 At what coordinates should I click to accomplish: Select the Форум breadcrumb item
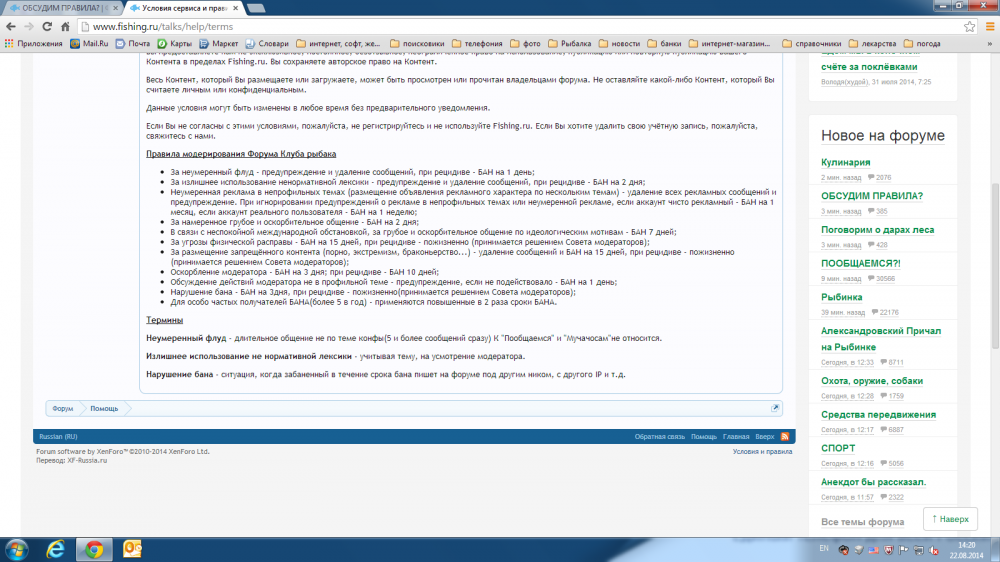(63, 408)
